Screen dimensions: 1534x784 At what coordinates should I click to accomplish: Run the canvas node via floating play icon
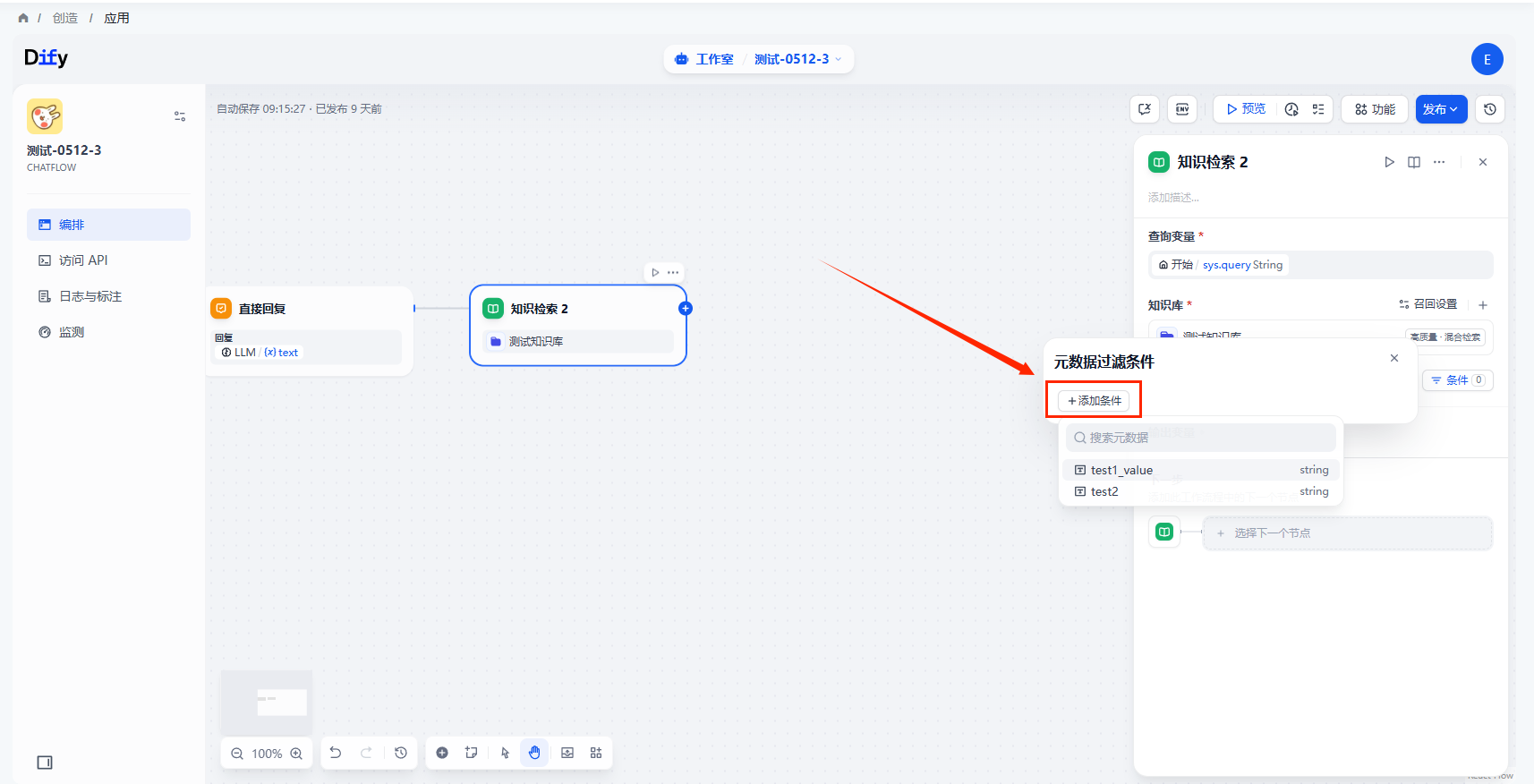655,272
